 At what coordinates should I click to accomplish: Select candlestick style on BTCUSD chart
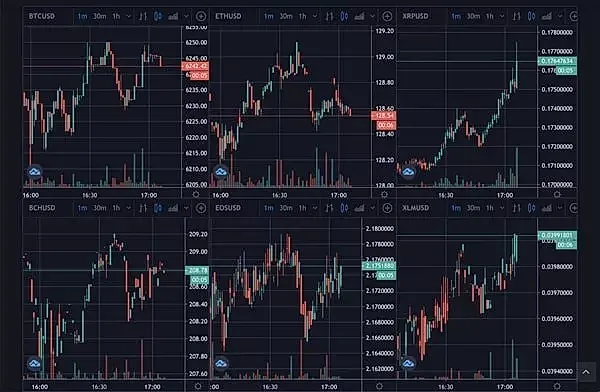click(158, 16)
